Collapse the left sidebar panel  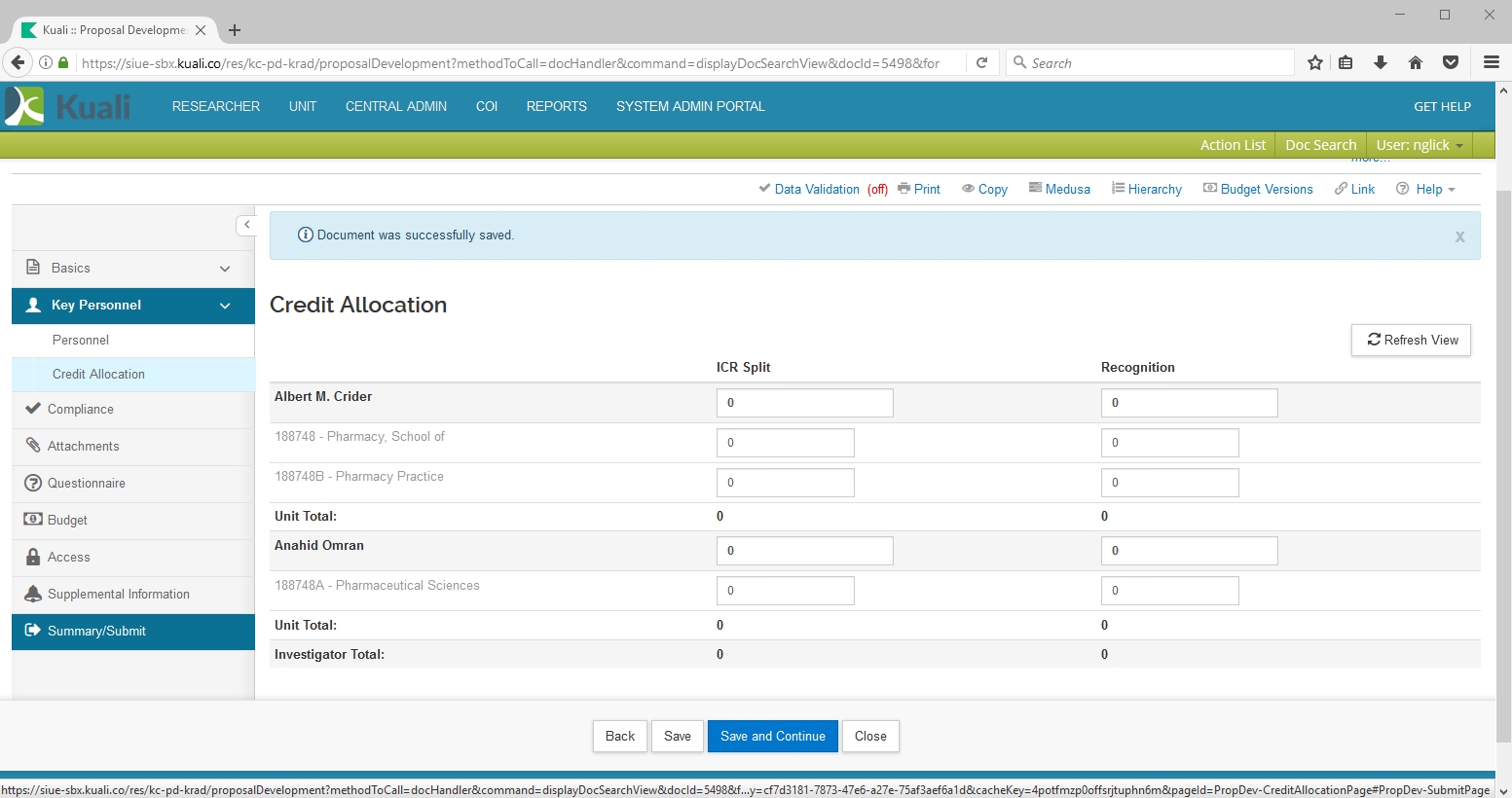[247, 225]
